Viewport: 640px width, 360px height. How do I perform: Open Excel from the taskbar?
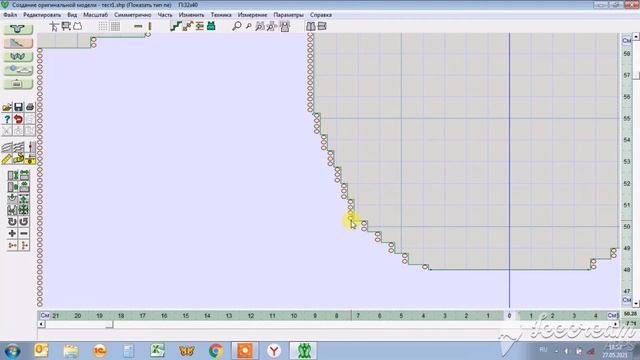pyautogui.click(x=158, y=351)
